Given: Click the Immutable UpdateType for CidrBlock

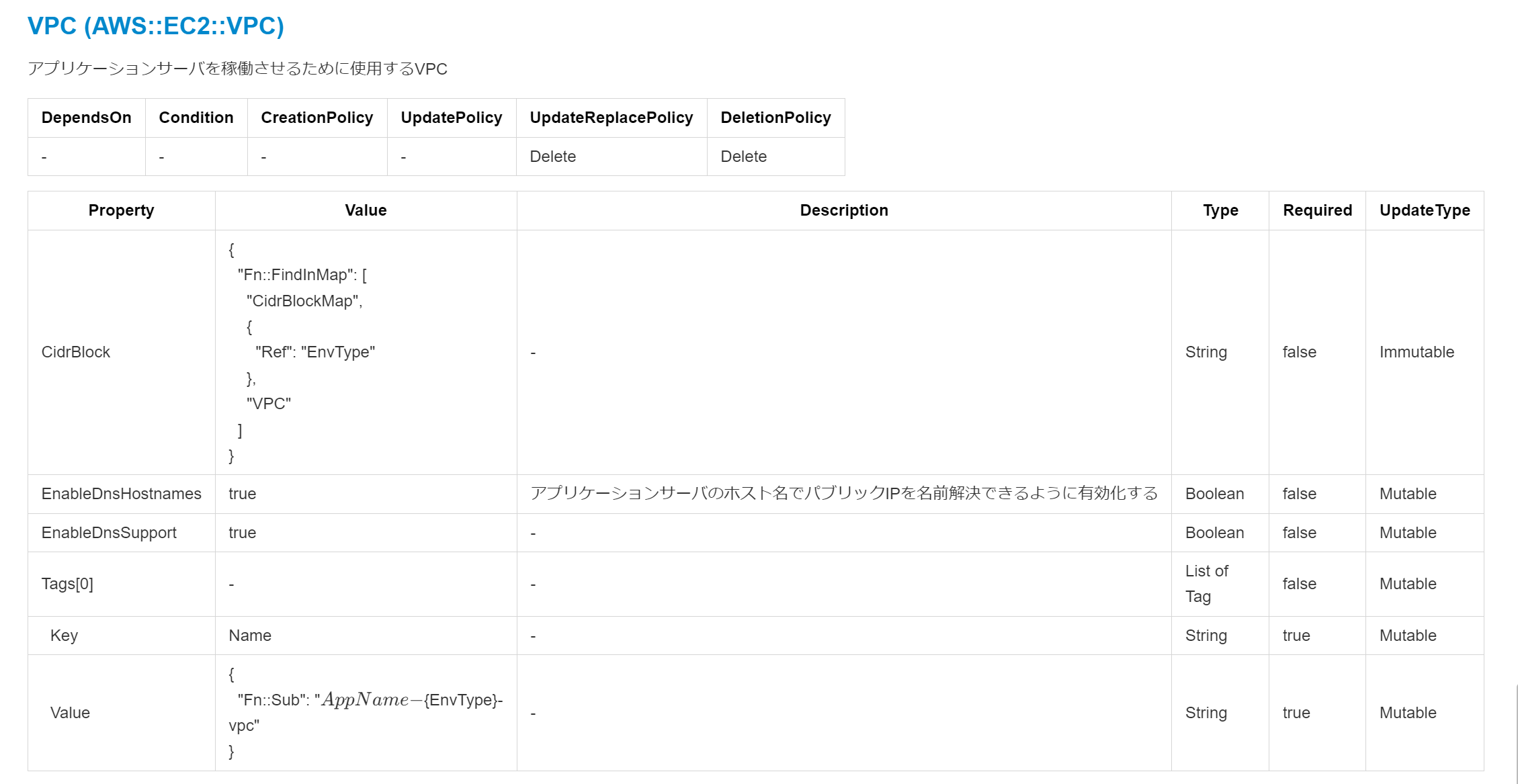Looking at the screenshot, I should click(x=1417, y=352).
